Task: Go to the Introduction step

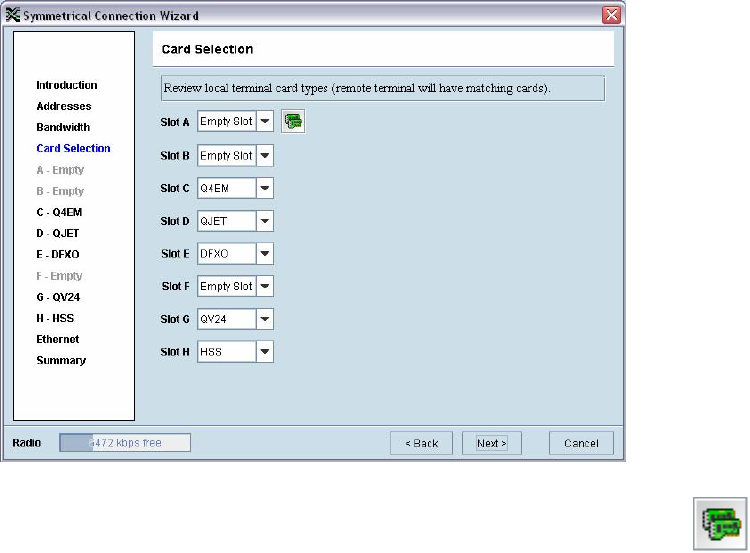Action: click(x=66, y=85)
